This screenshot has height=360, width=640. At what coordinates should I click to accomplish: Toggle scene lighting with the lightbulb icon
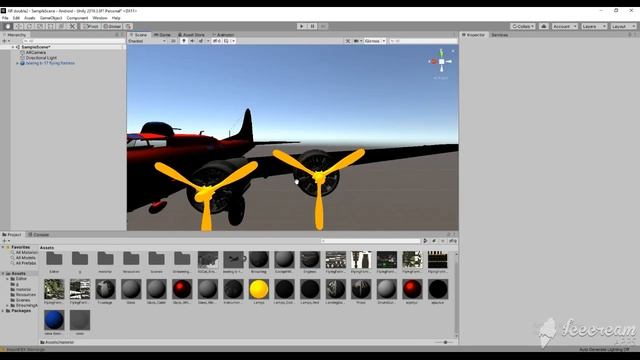[184, 41]
